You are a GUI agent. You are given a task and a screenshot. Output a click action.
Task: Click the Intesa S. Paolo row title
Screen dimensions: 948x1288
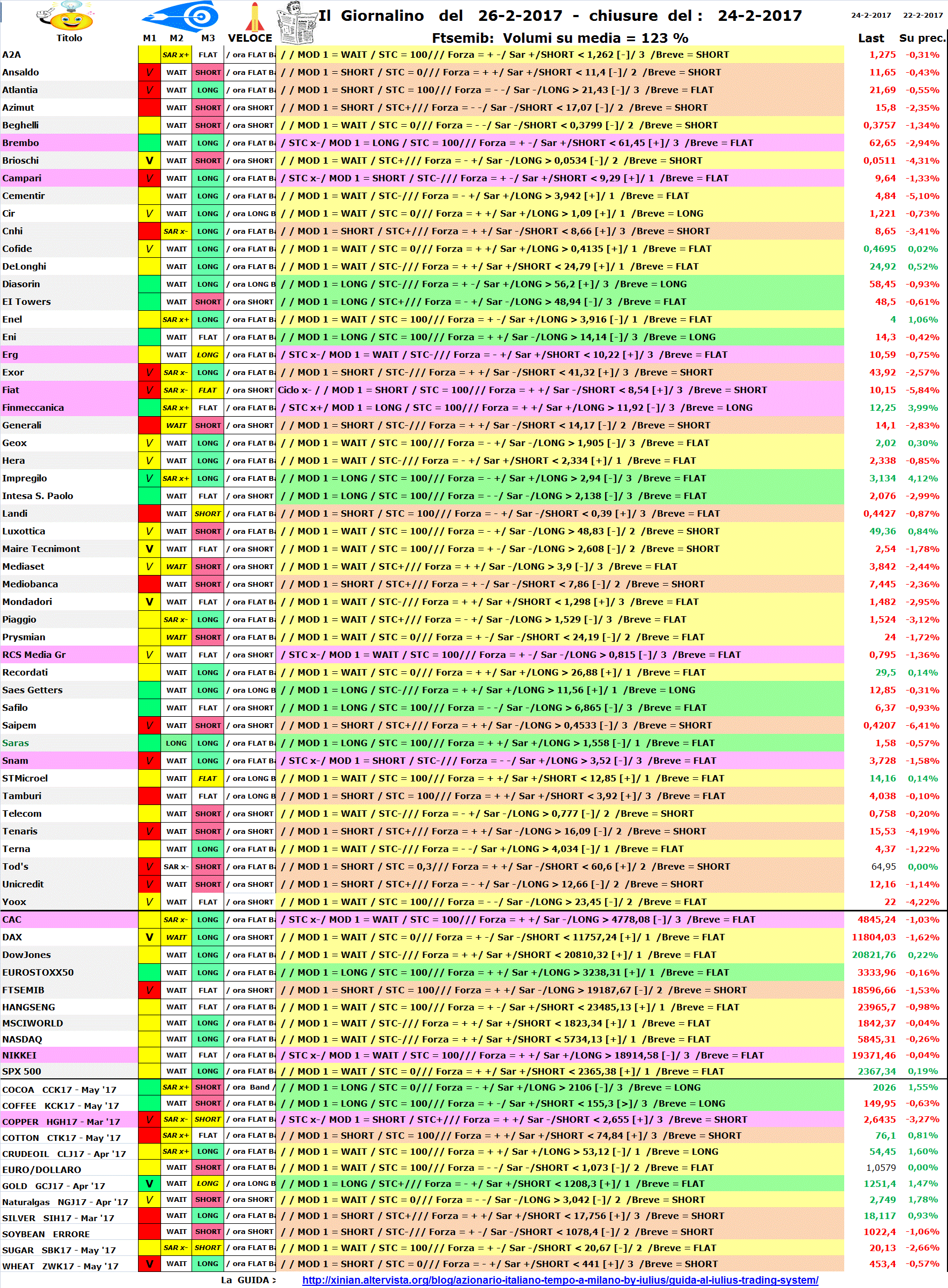click(x=37, y=496)
